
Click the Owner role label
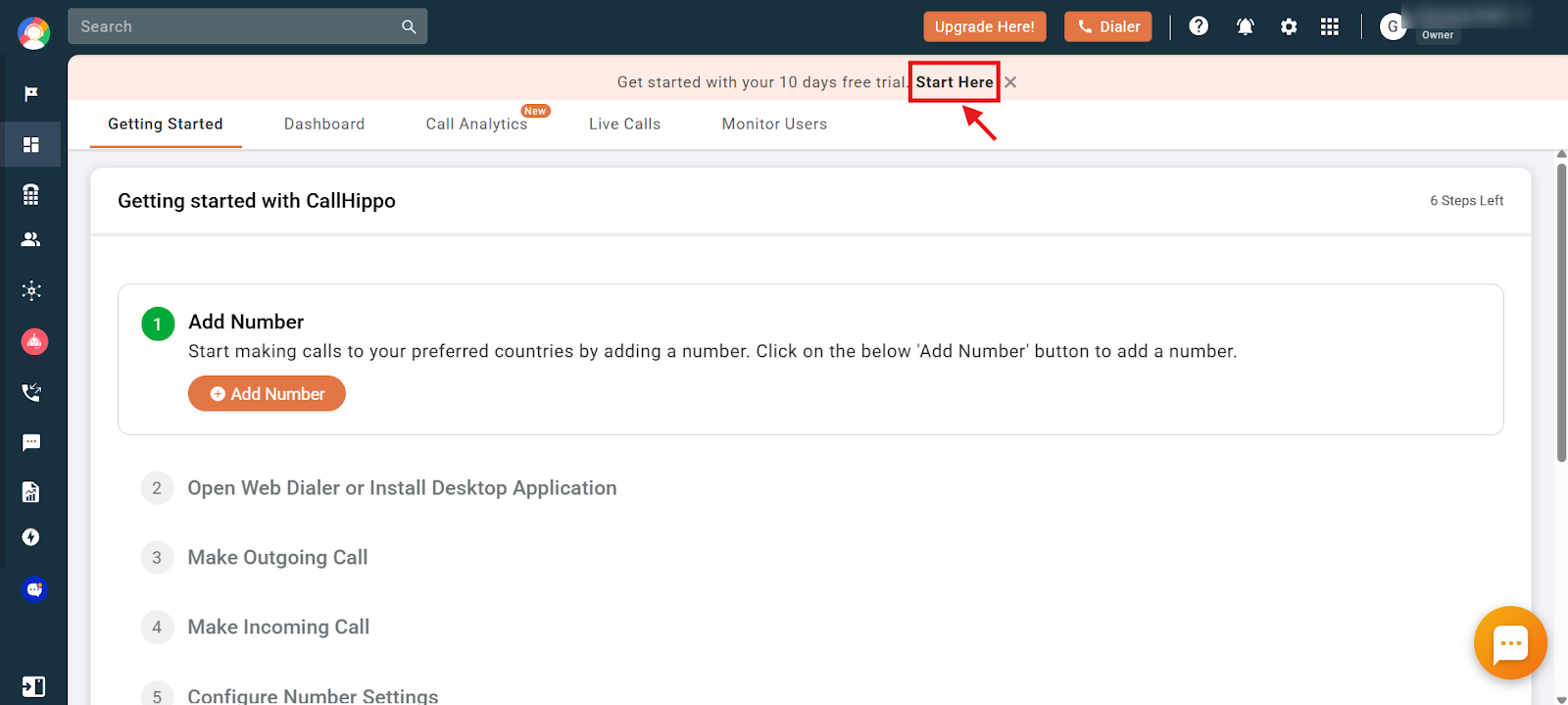1438,35
